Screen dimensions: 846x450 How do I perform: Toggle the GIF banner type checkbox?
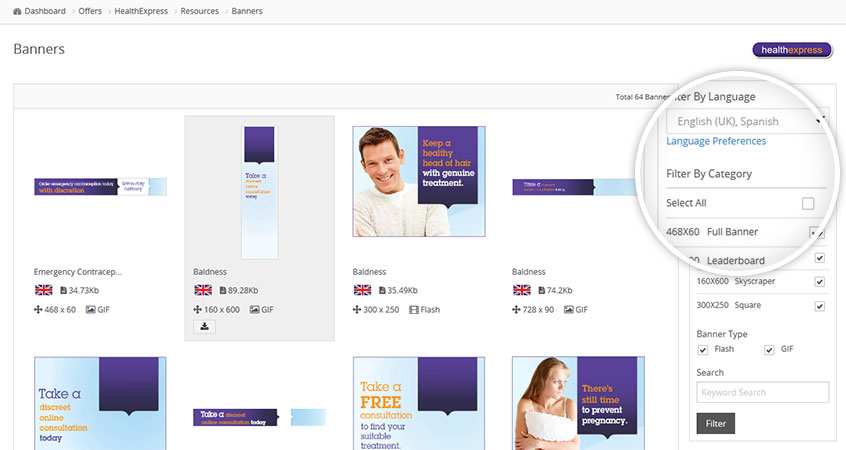(769, 350)
